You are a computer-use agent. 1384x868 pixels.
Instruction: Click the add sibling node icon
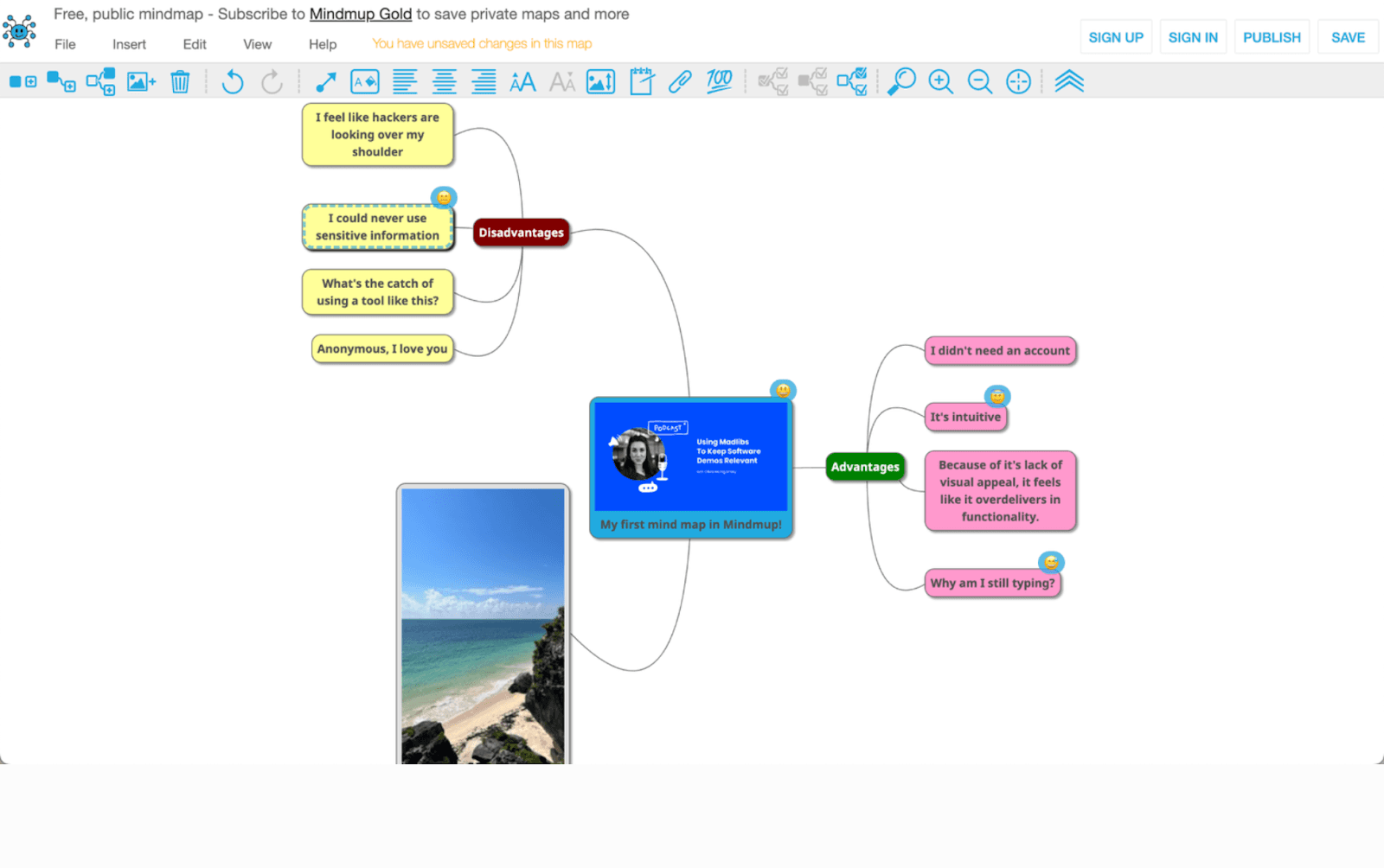(x=22, y=81)
